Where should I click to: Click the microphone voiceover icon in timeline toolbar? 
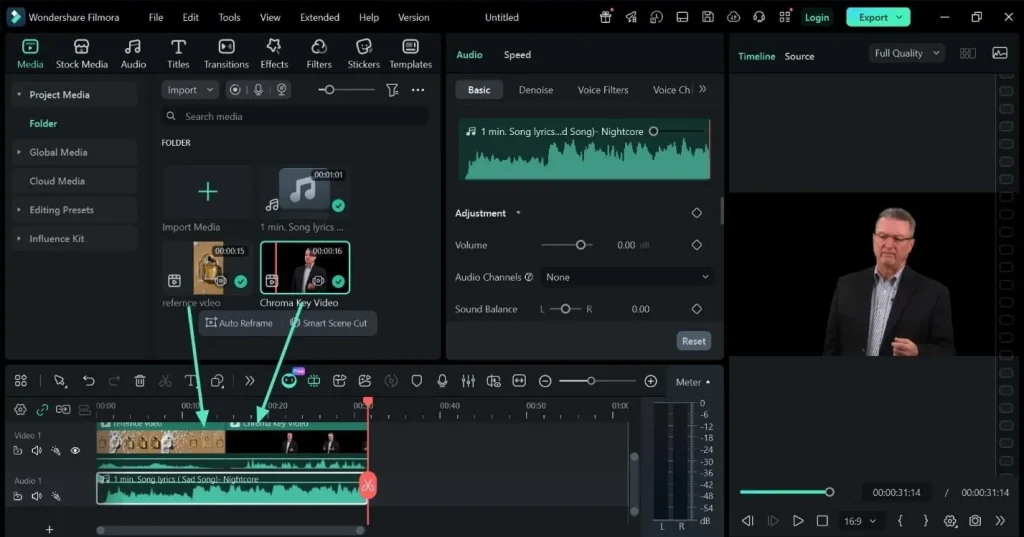point(442,381)
